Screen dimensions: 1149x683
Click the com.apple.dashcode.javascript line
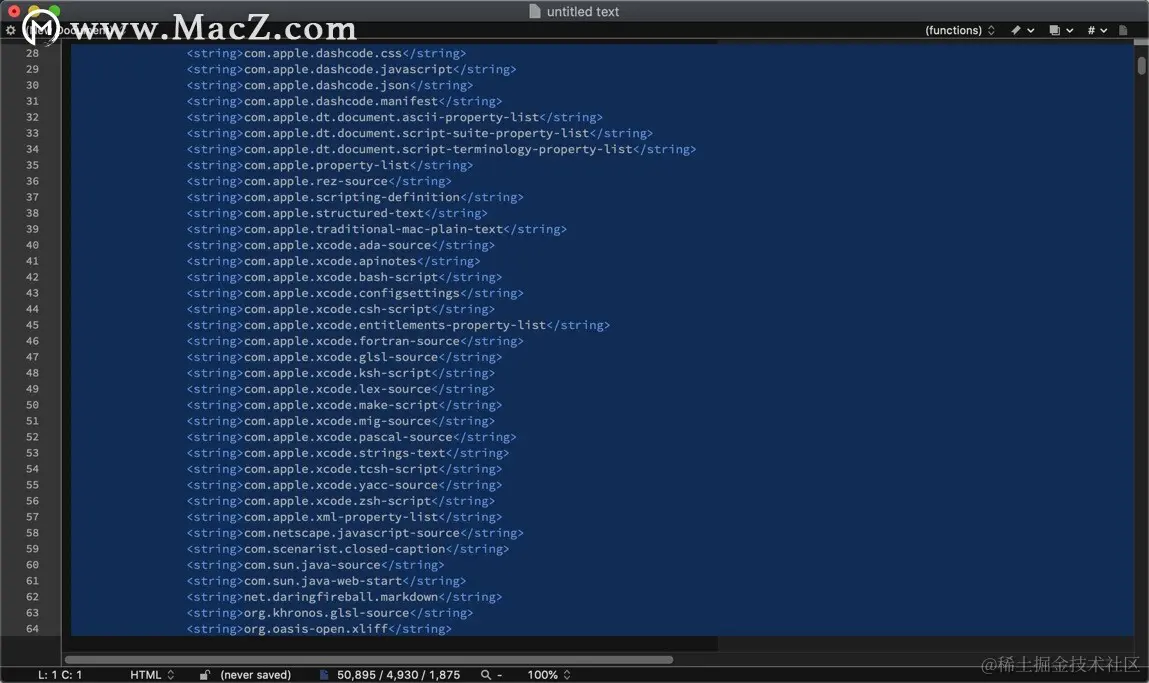351,69
